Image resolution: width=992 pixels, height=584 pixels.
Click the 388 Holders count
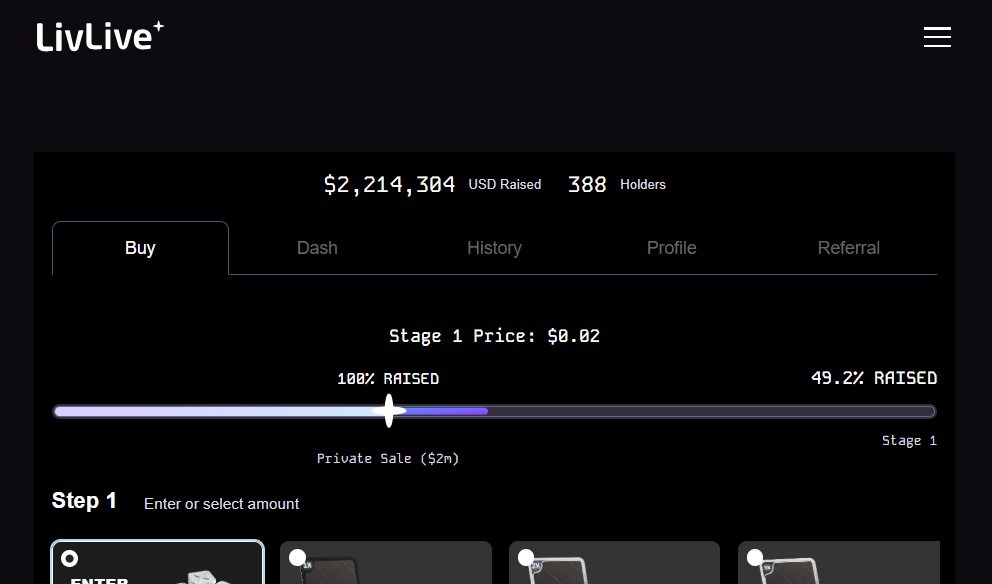click(x=587, y=185)
